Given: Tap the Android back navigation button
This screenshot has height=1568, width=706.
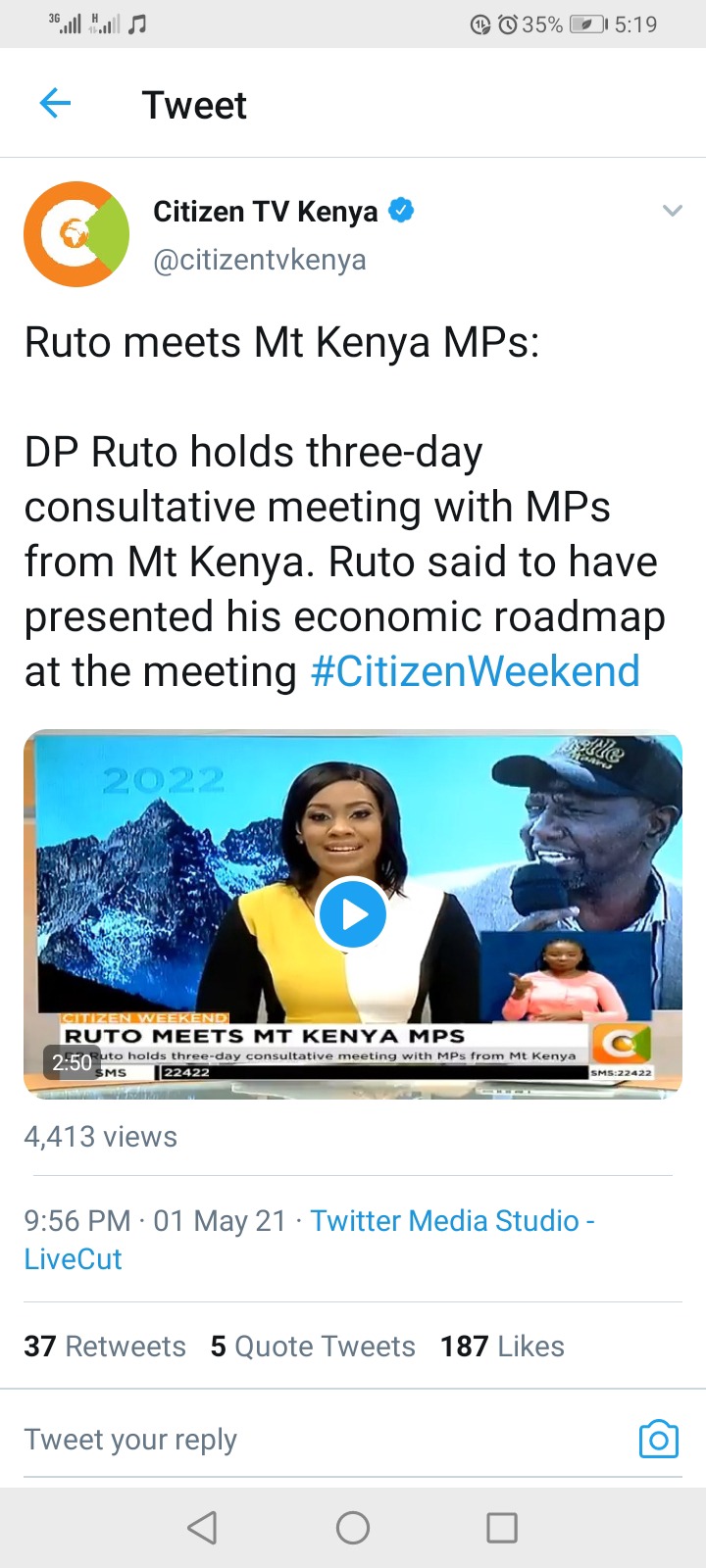Looking at the screenshot, I should coord(202,1527).
